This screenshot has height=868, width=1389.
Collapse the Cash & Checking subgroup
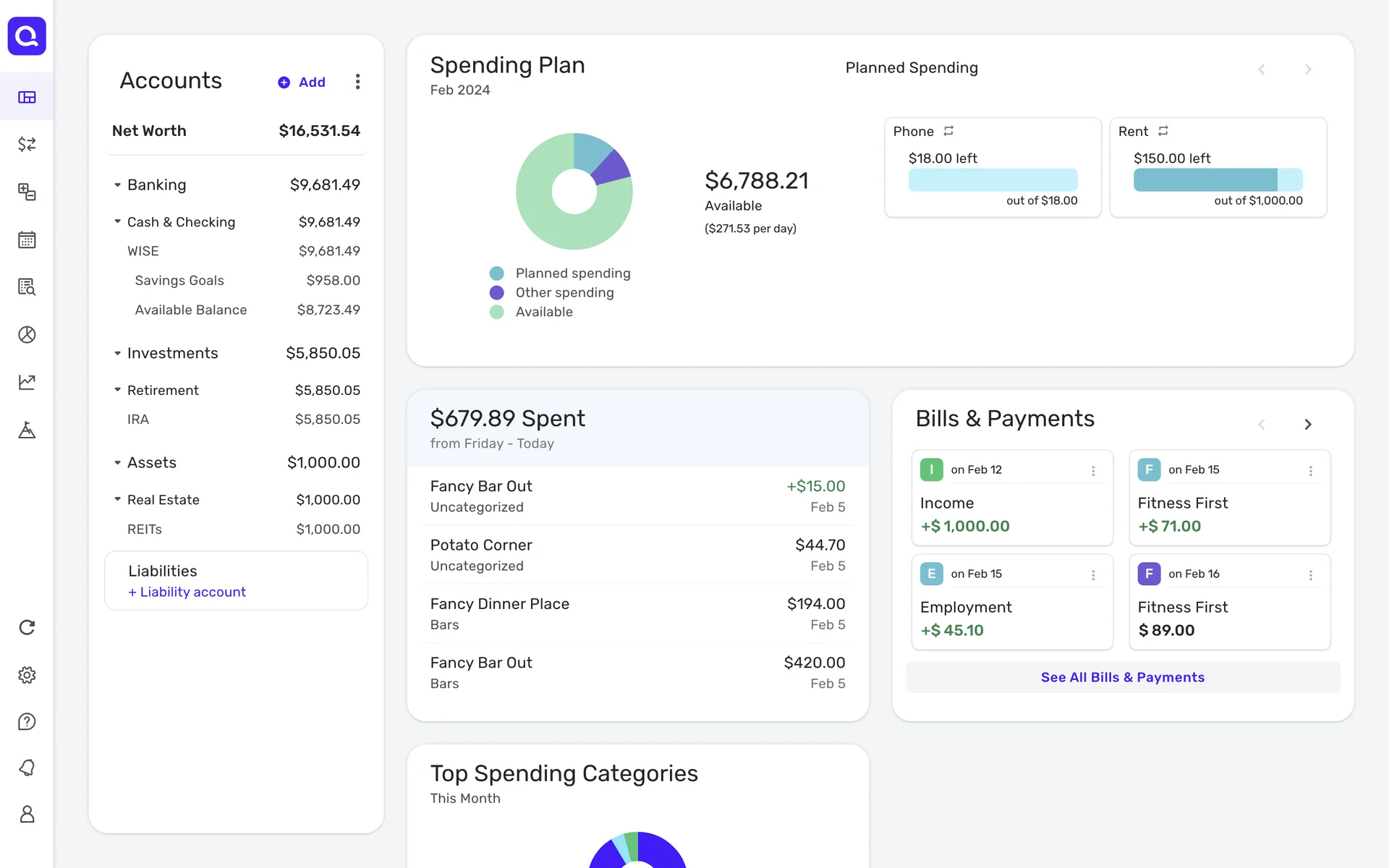pyautogui.click(x=117, y=222)
